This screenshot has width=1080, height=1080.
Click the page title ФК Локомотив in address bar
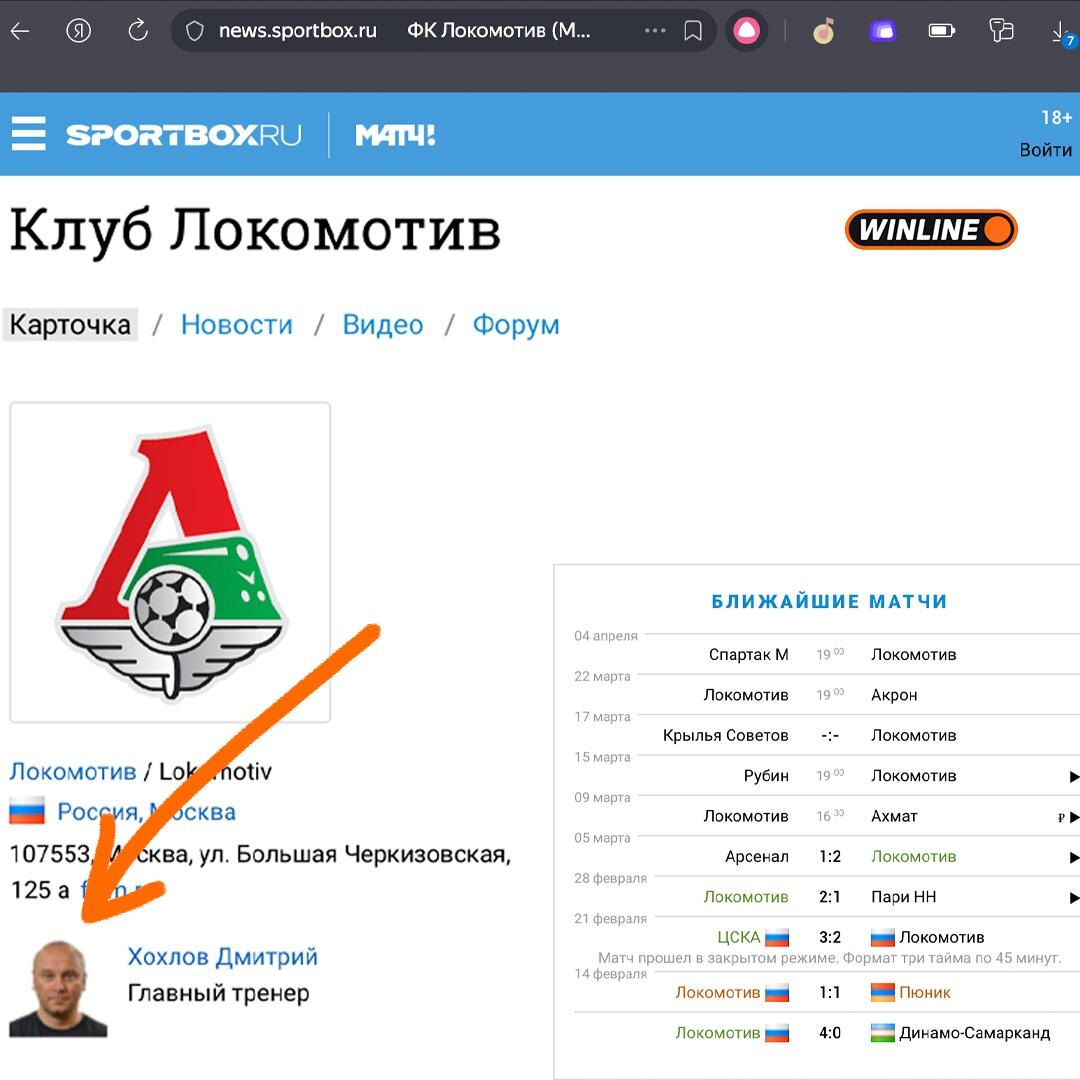(x=499, y=31)
